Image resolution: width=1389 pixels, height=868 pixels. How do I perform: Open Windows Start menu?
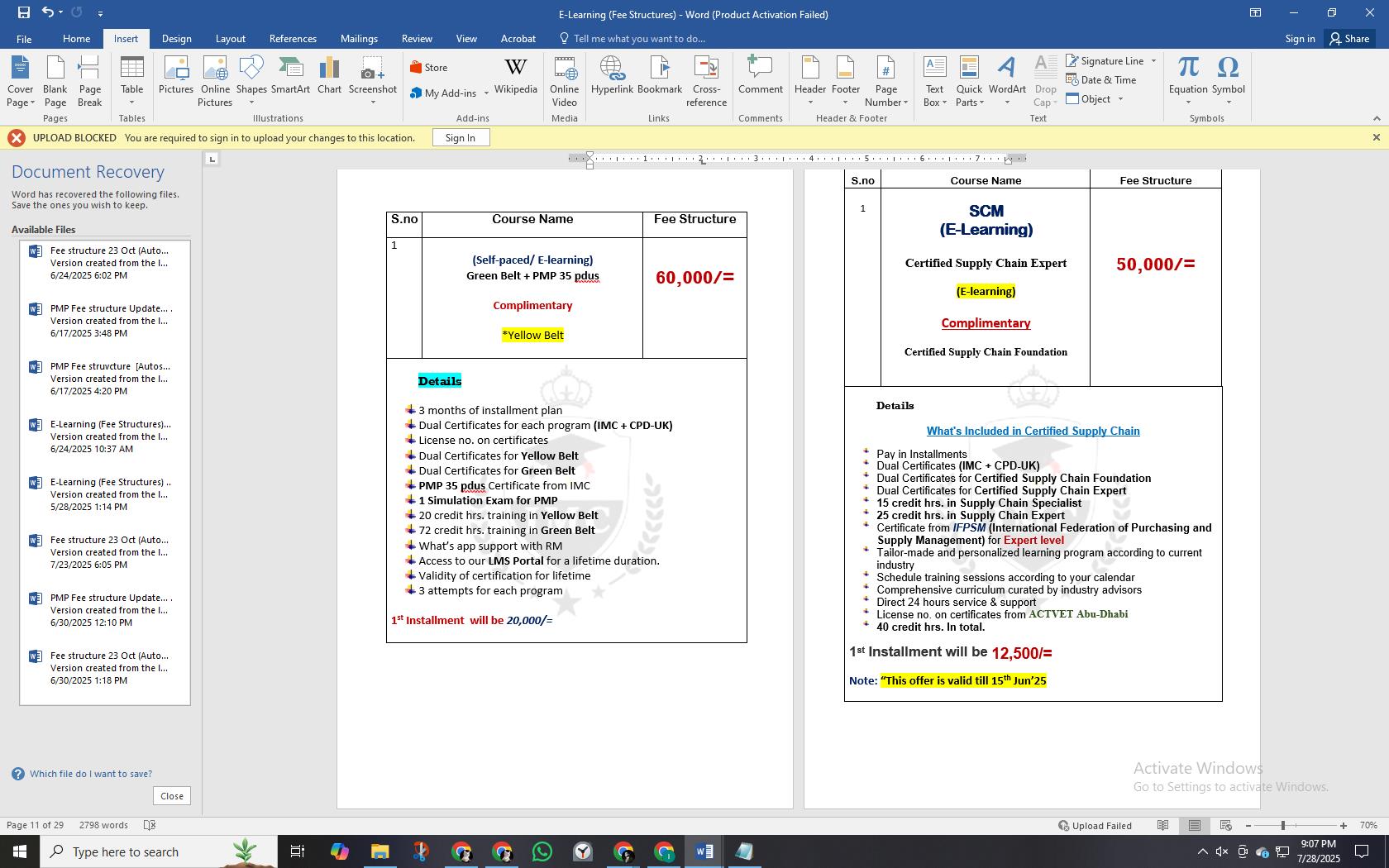(20, 851)
